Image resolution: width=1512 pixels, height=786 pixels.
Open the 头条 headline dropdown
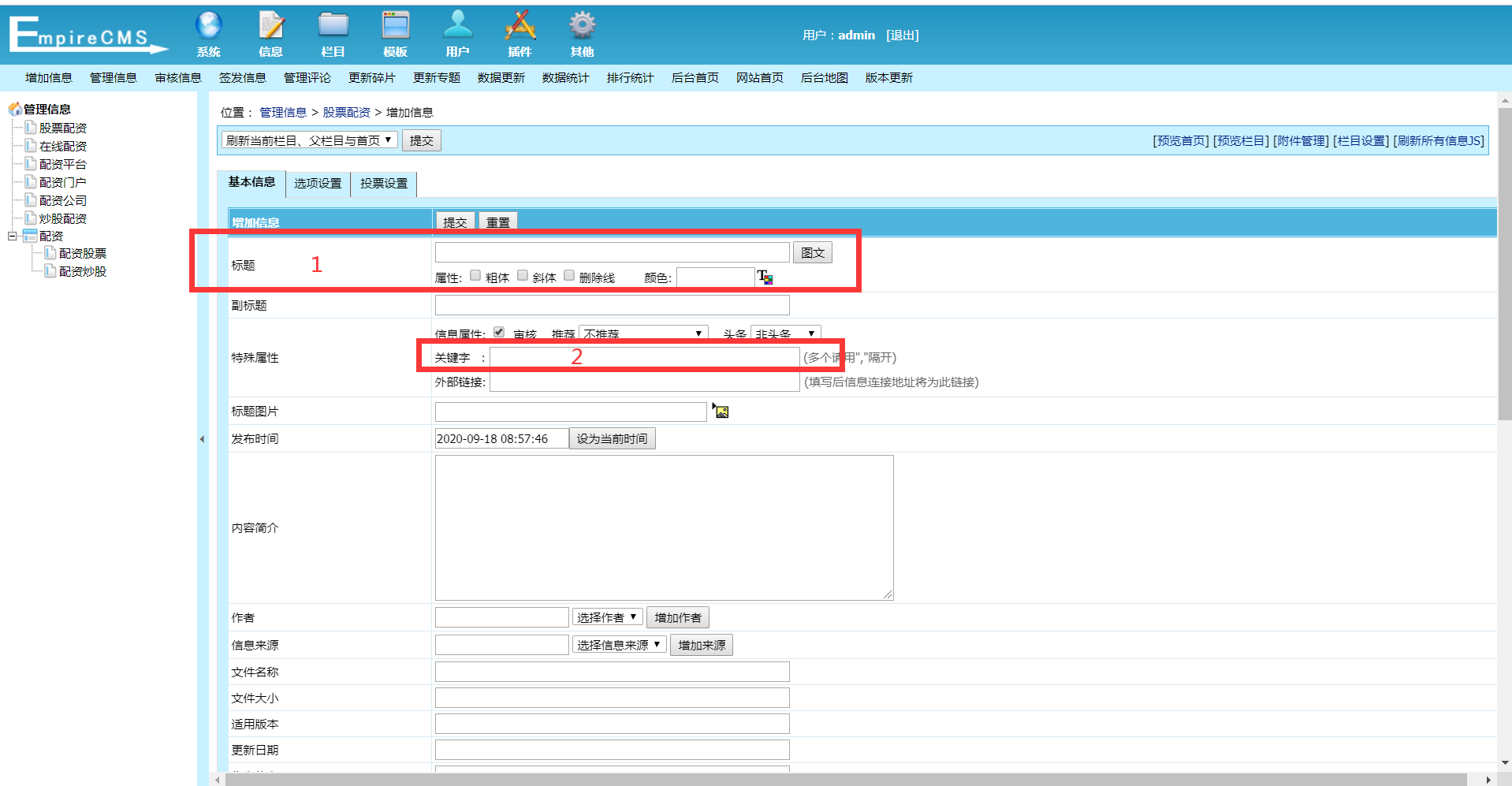(785, 333)
